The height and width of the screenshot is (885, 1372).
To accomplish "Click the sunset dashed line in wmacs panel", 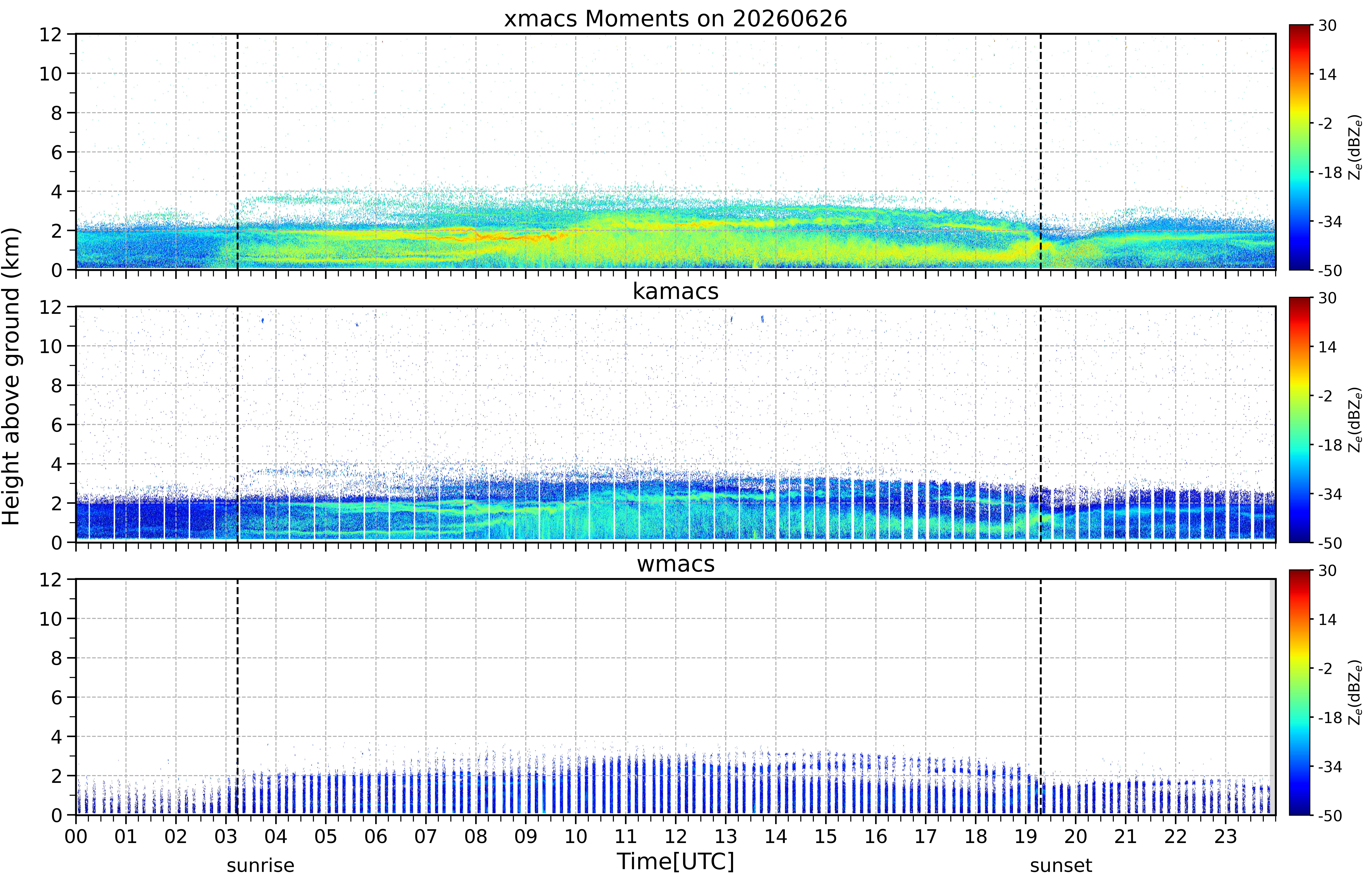I will [x=1040, y=697].
